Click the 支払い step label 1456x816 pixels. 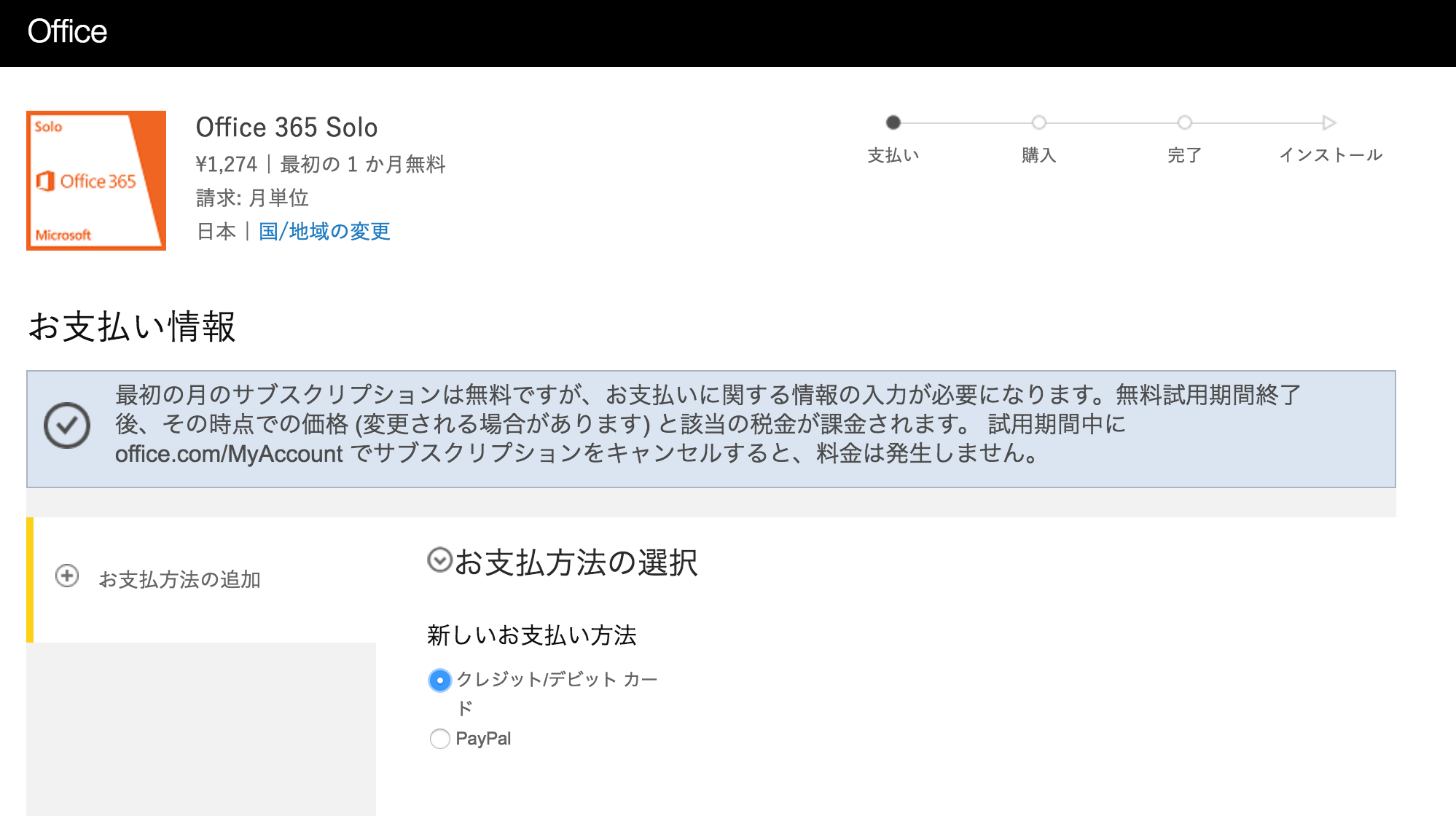click(x=893, y=155)
